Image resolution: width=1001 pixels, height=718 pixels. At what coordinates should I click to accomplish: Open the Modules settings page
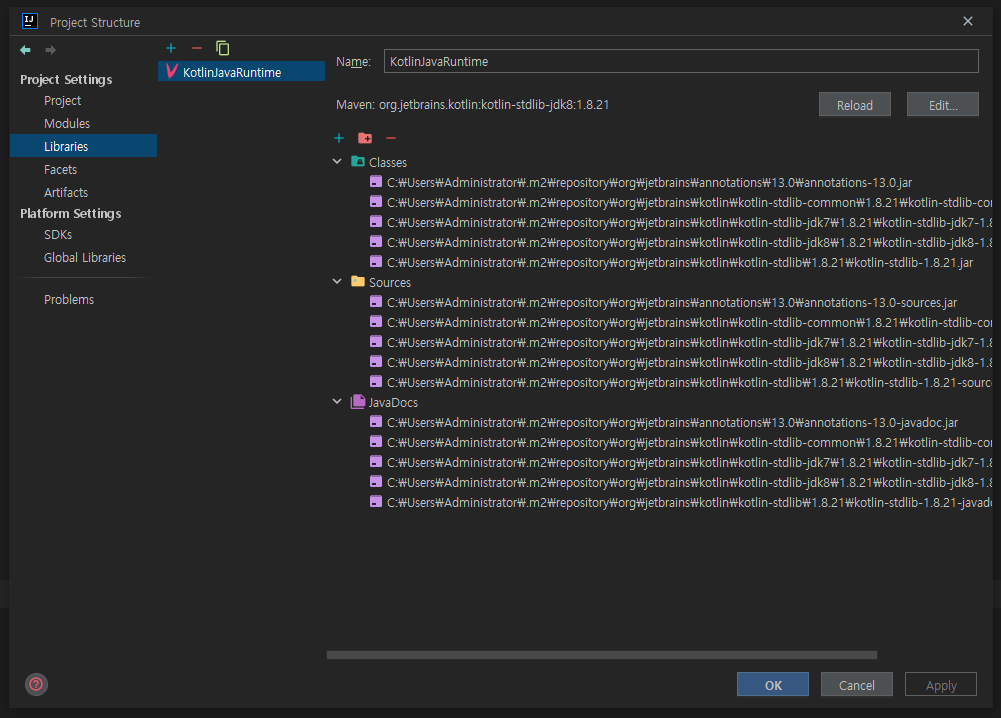point(67,123)
